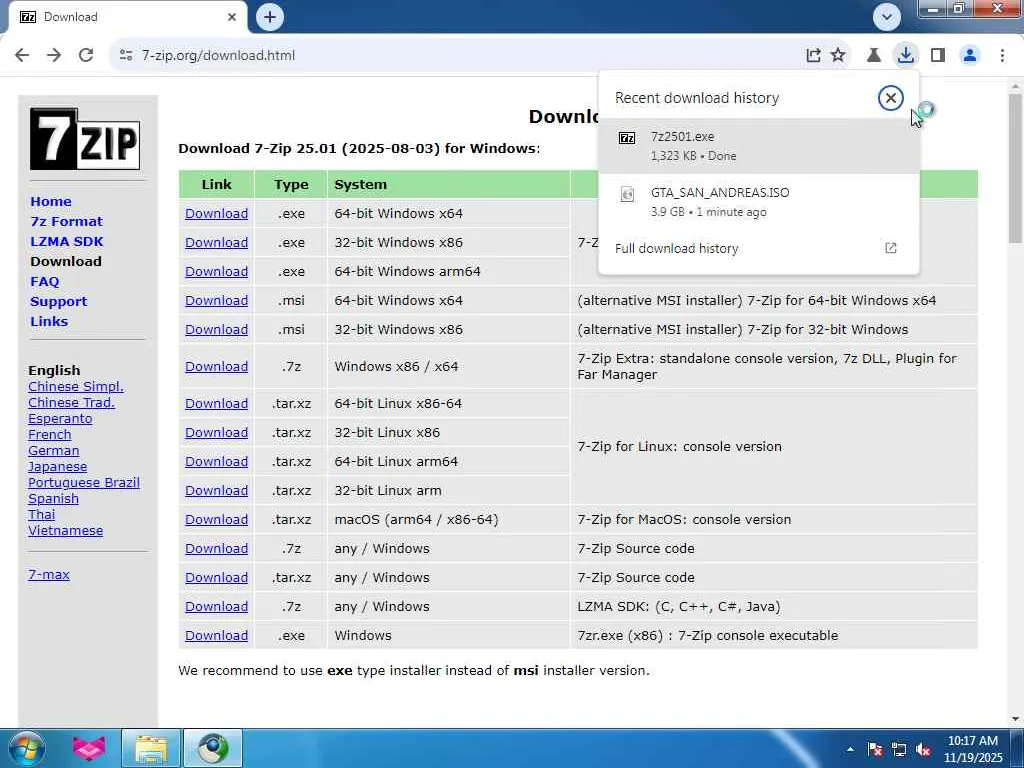Open the LZMA SDK sidebar link
The width and height of the screenshot is (1024, 768).
pos(67,242)
